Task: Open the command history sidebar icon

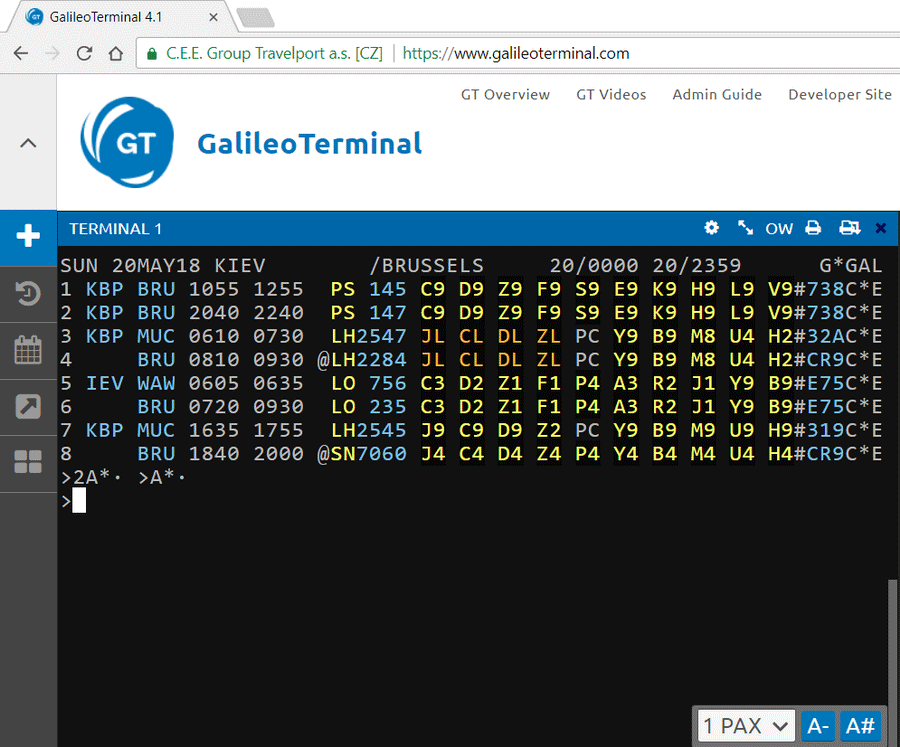Action: (x=28, y=293)
